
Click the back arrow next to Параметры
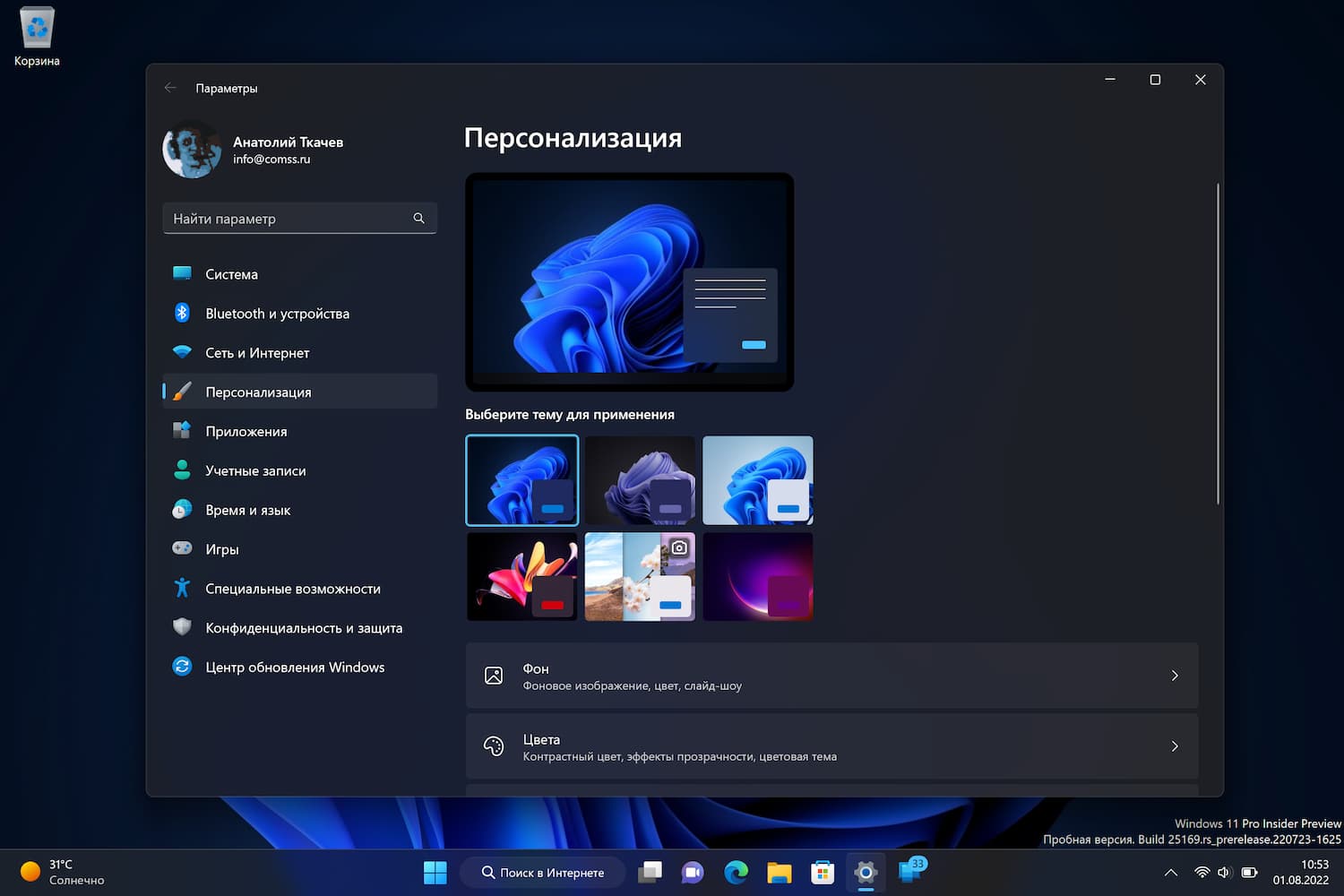[x=170, y=87]
